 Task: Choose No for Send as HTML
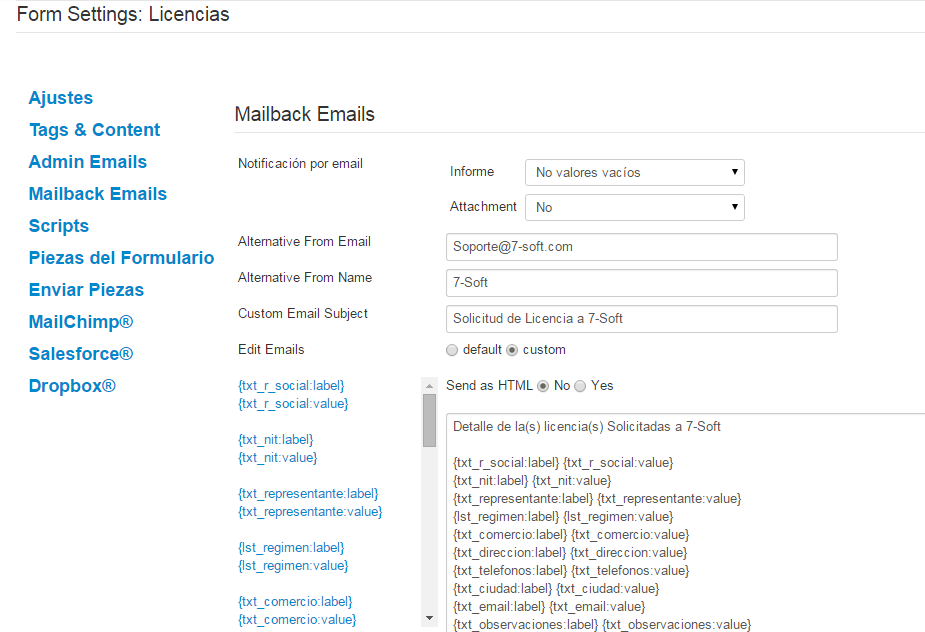543,386
